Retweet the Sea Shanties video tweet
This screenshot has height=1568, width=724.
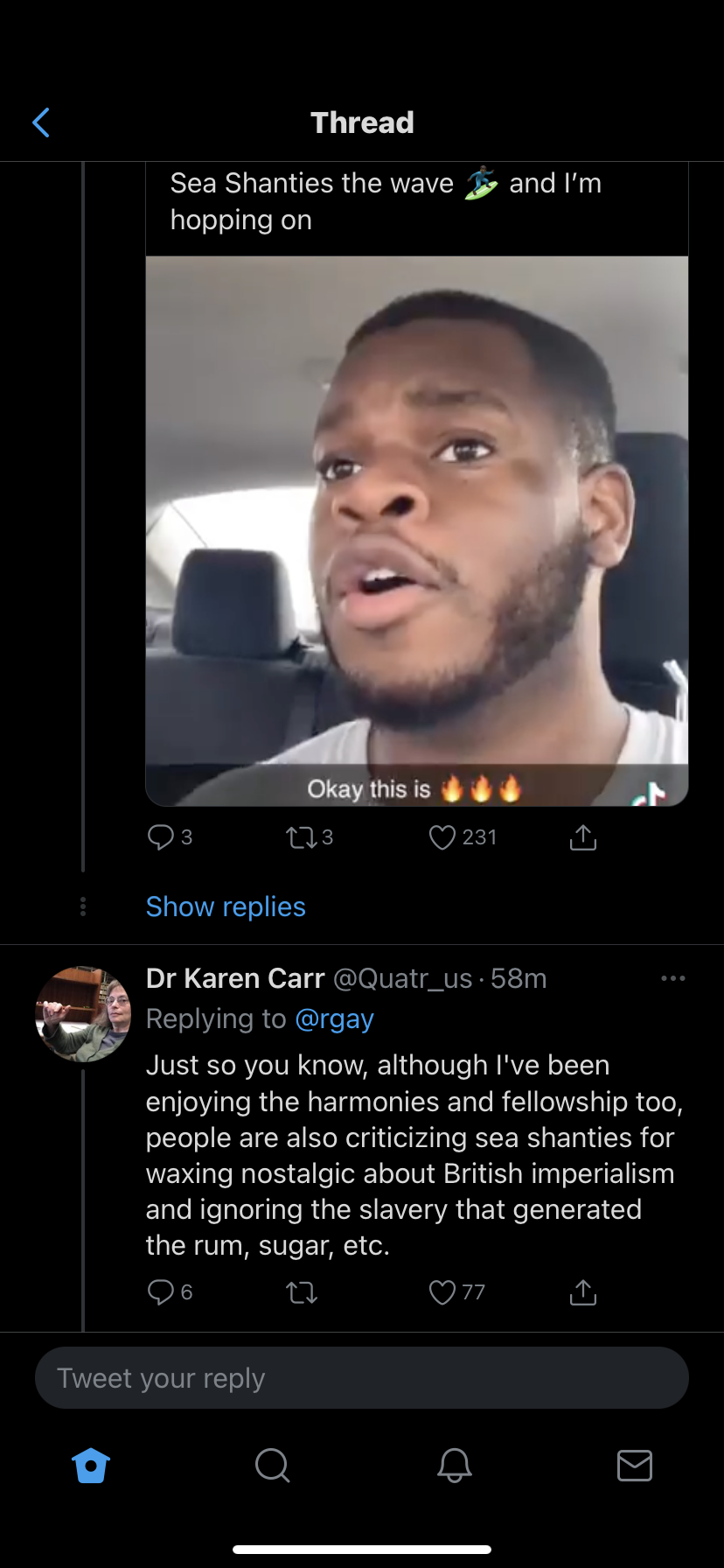click(x=301, y=837)
